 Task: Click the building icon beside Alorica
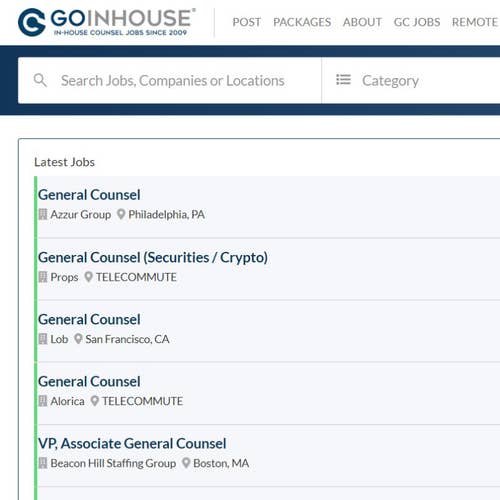pos(43,401)
